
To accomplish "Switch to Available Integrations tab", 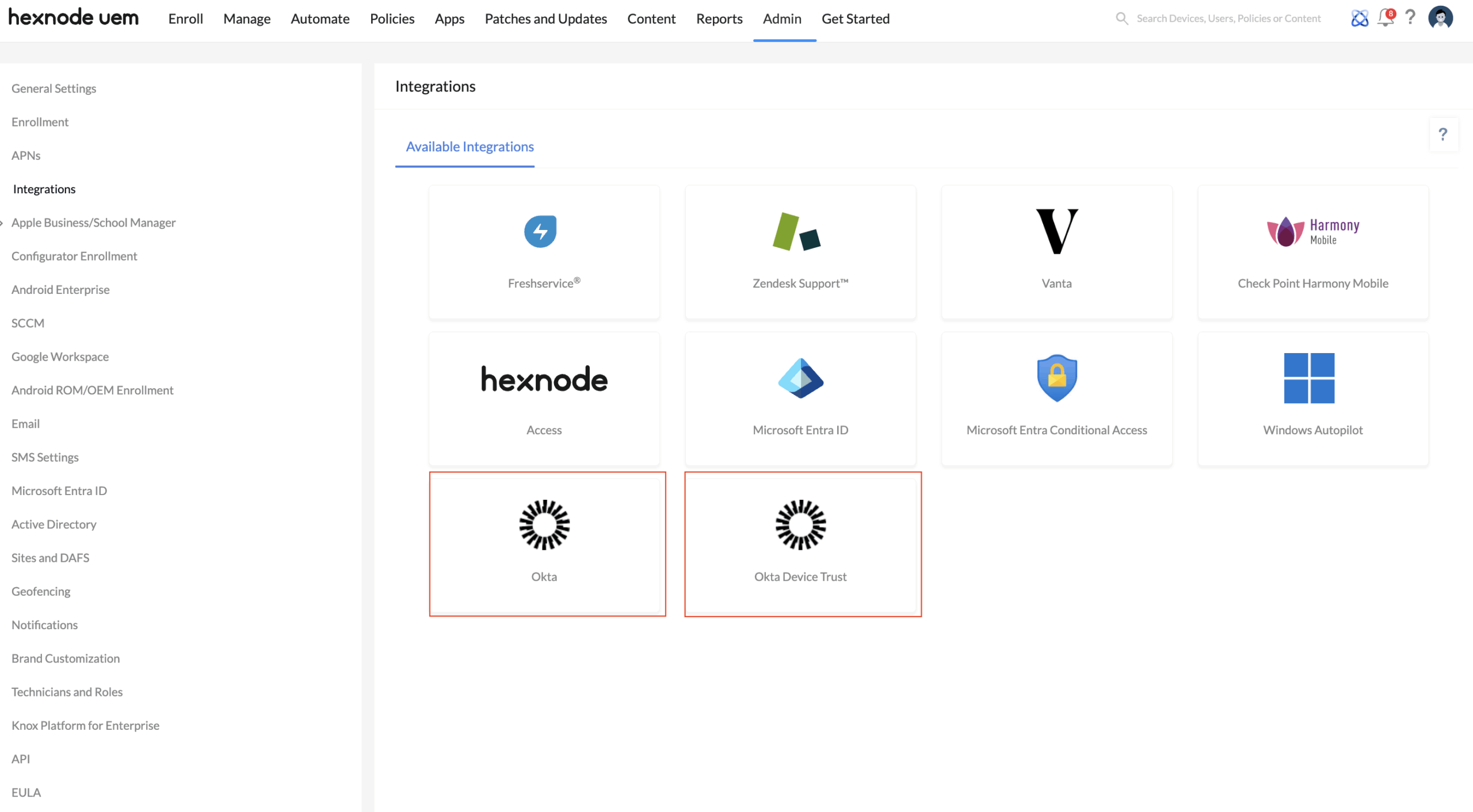I will 470,147.
